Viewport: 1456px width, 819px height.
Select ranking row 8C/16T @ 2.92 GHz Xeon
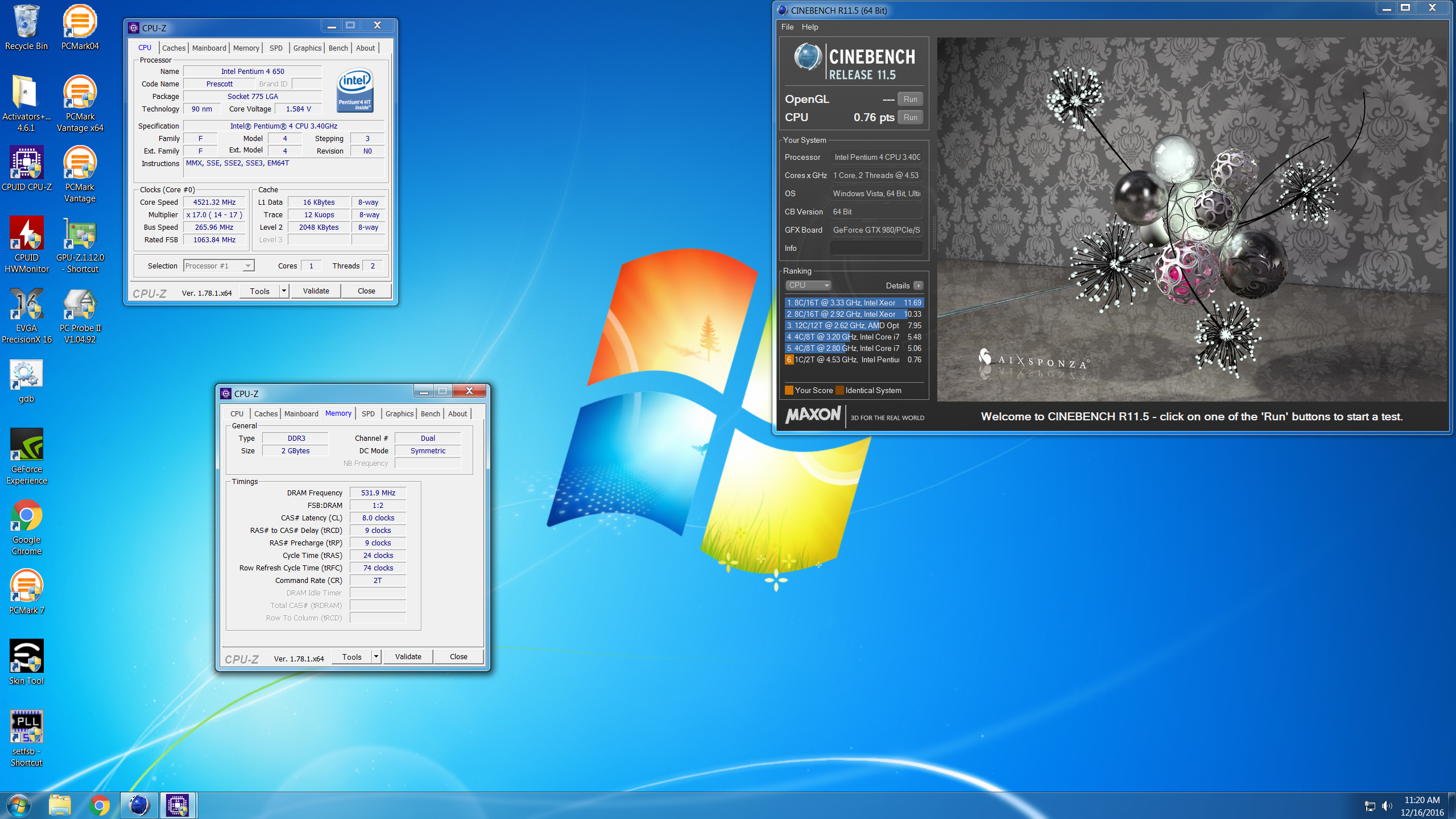(854, 314)
